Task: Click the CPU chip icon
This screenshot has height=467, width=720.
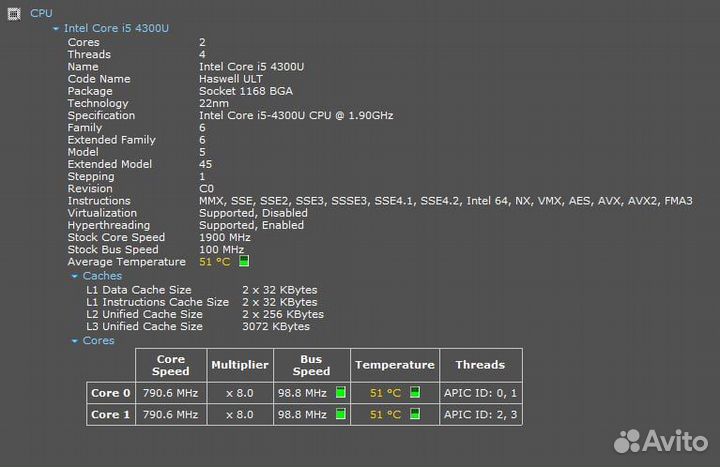Action: point(14,14)
